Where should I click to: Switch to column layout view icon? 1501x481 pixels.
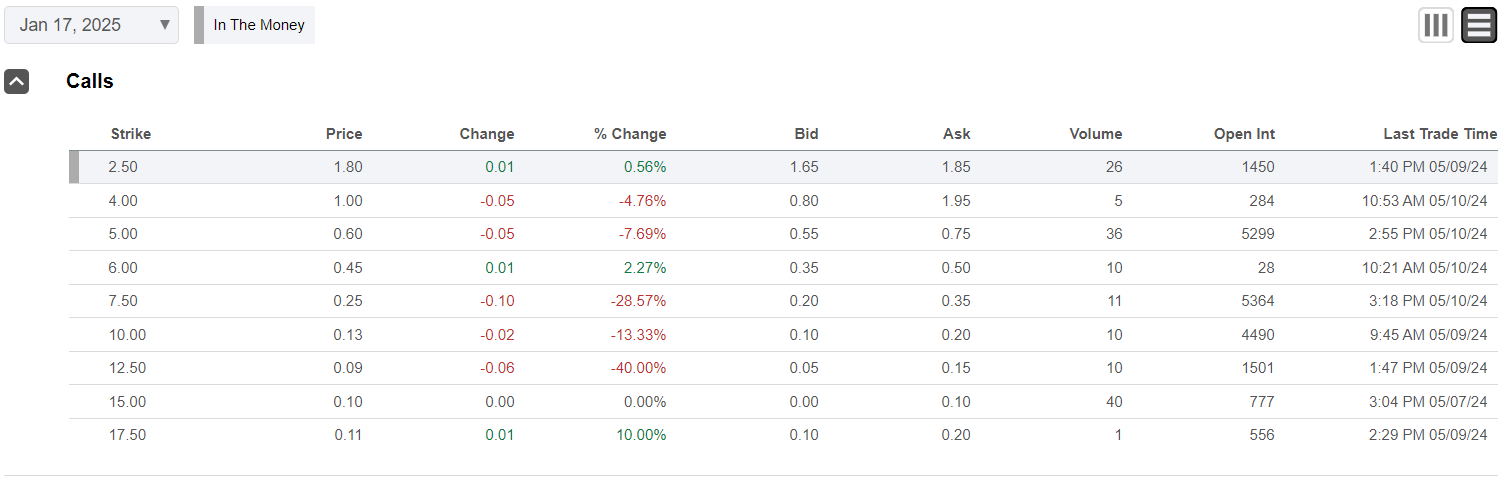[1435, 25]
